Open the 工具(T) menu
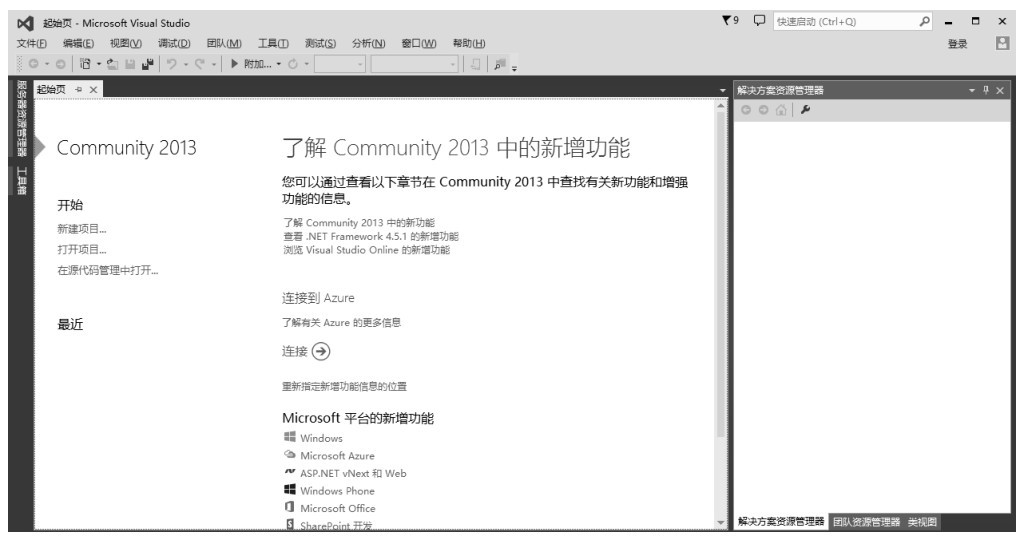The image size is (1023, 539). pos(273,44)
